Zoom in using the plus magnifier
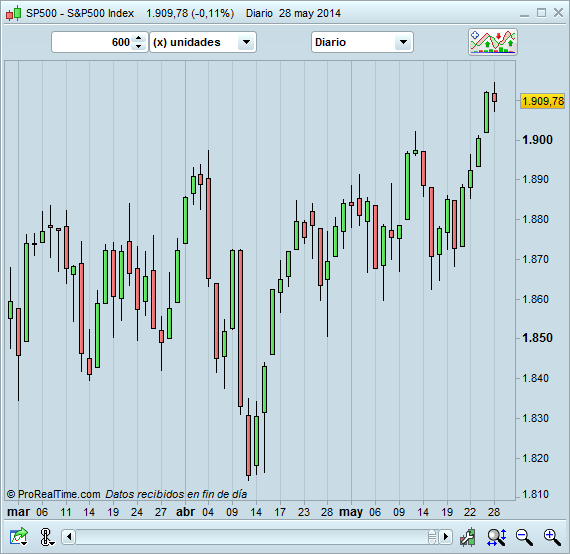The width and height of the screenshot is (570, 554). coord(552,537)
